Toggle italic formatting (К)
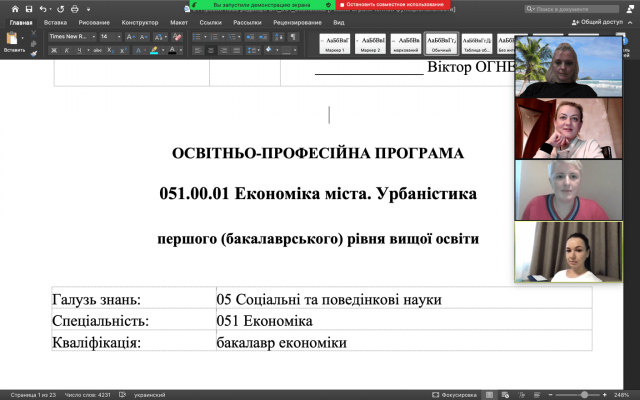This screenshot has height=400, width=640. pos(64,49)
